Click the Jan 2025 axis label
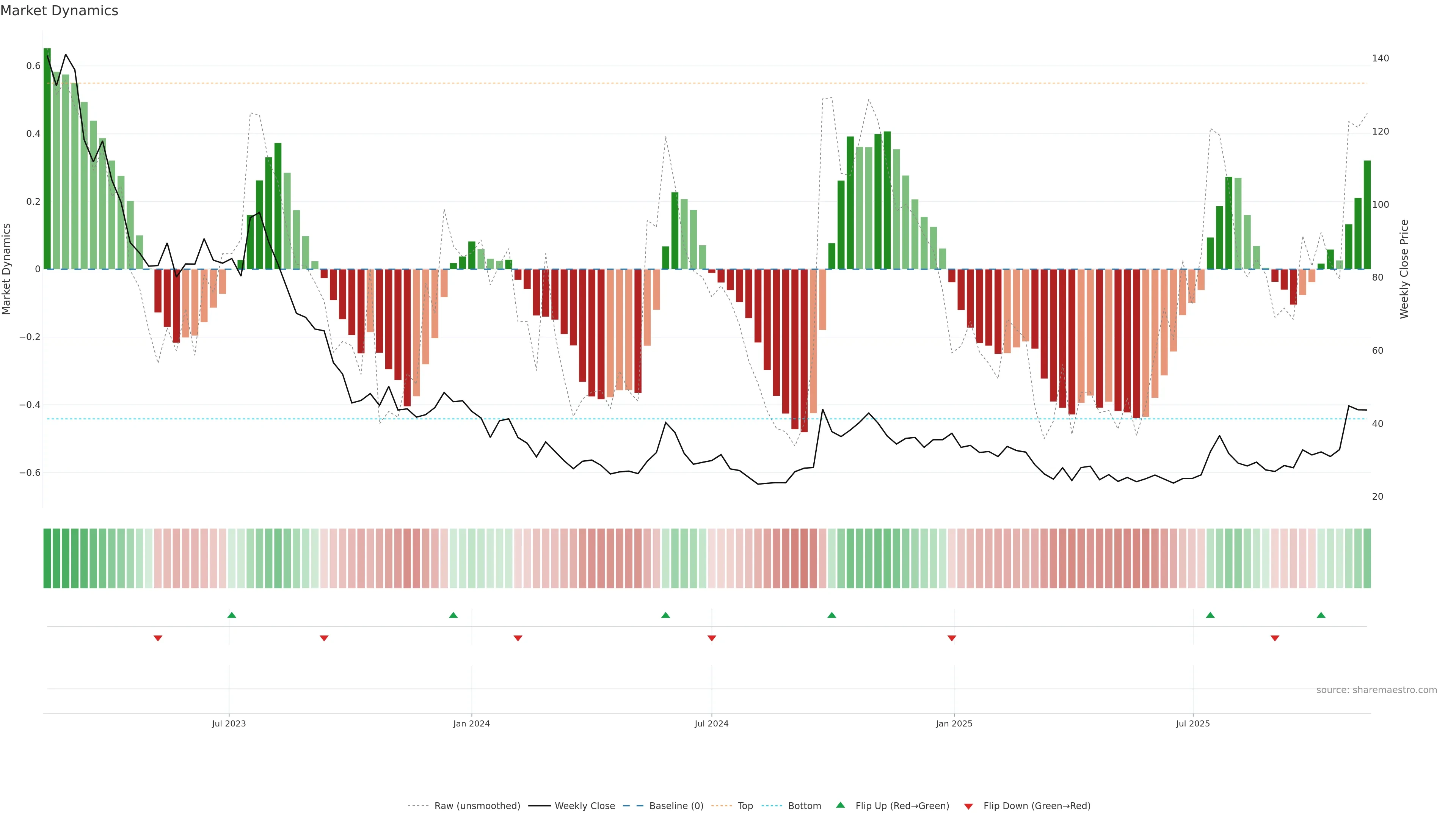This screenshot has width=1456, height=819. click(x=954, y=723)
